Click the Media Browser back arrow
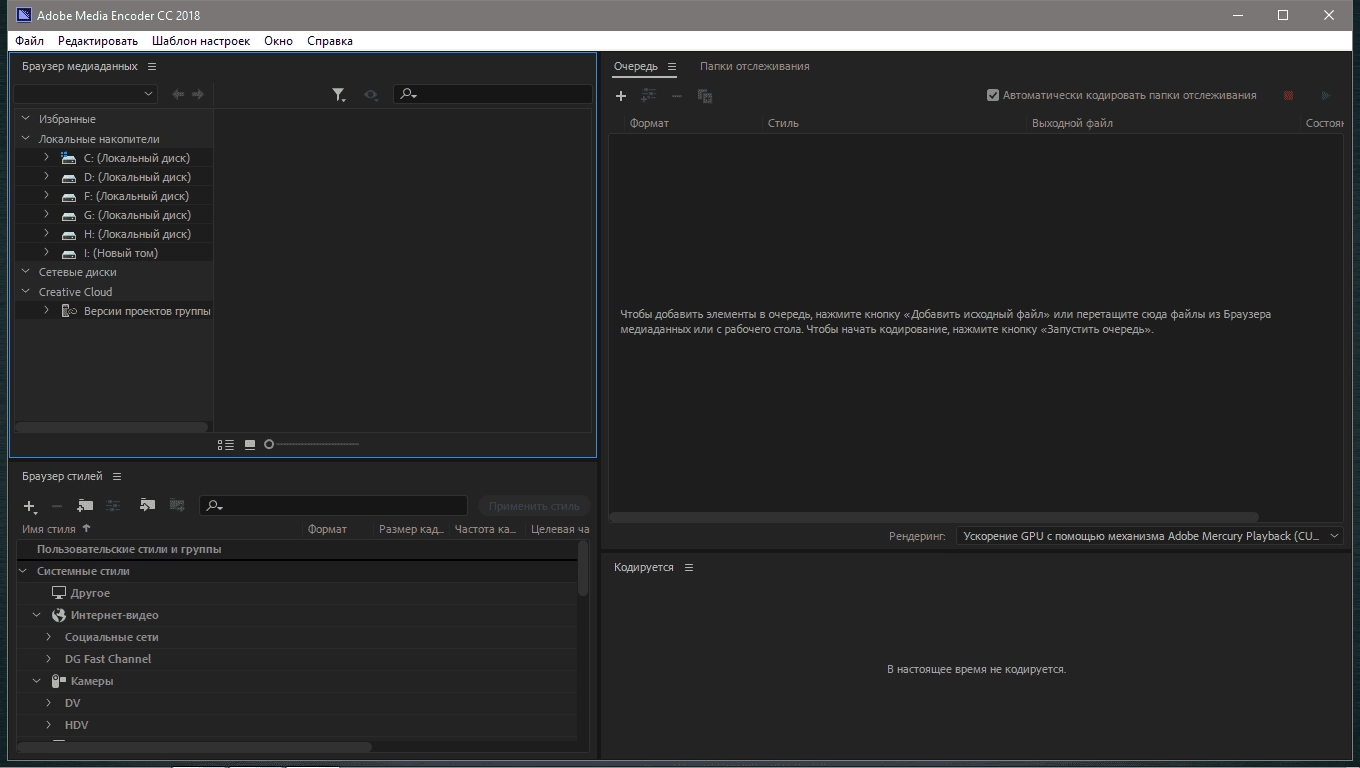 178,94
